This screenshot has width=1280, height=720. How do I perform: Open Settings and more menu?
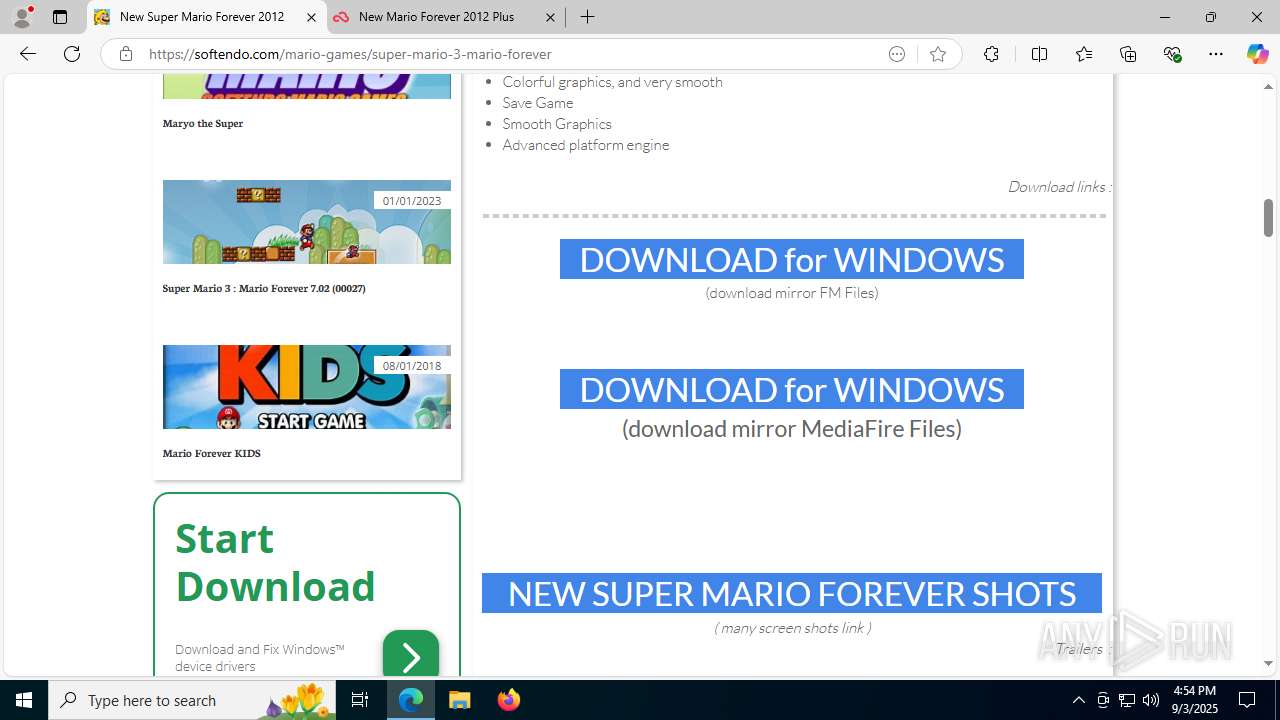click(1216, 54)
